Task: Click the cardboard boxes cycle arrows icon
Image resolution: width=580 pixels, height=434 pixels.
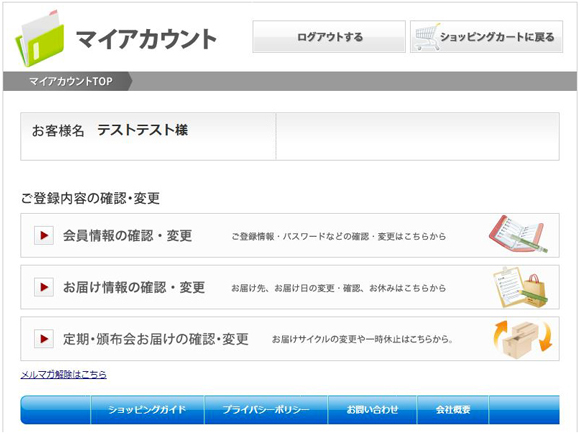Action: 523,339
